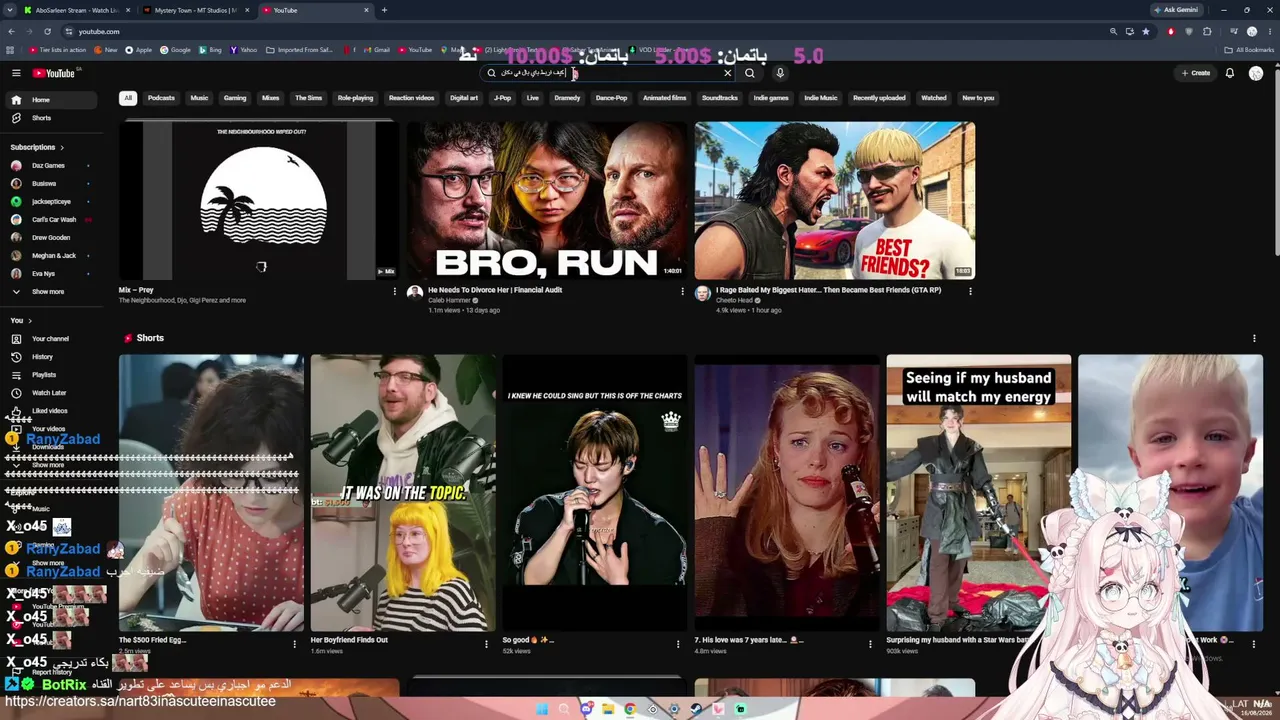This screenshot has width=1280, height=720.
Task: Click the youtube.com address bar
Action: point(580,31)
